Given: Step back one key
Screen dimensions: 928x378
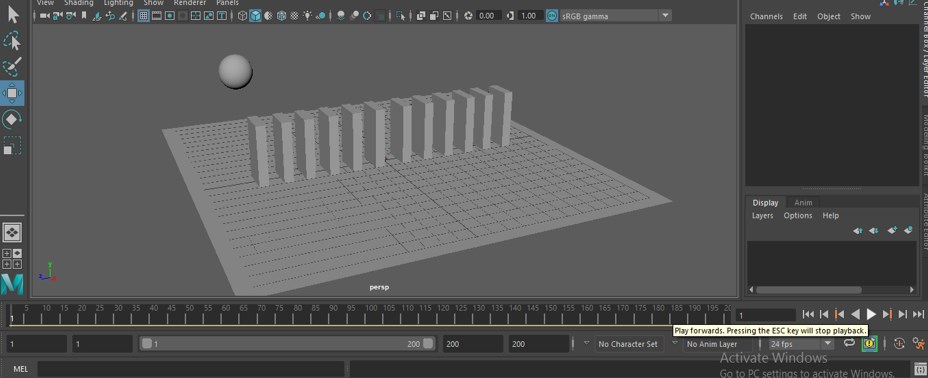Looking at the screenshot, I should (x=839, y=315).
